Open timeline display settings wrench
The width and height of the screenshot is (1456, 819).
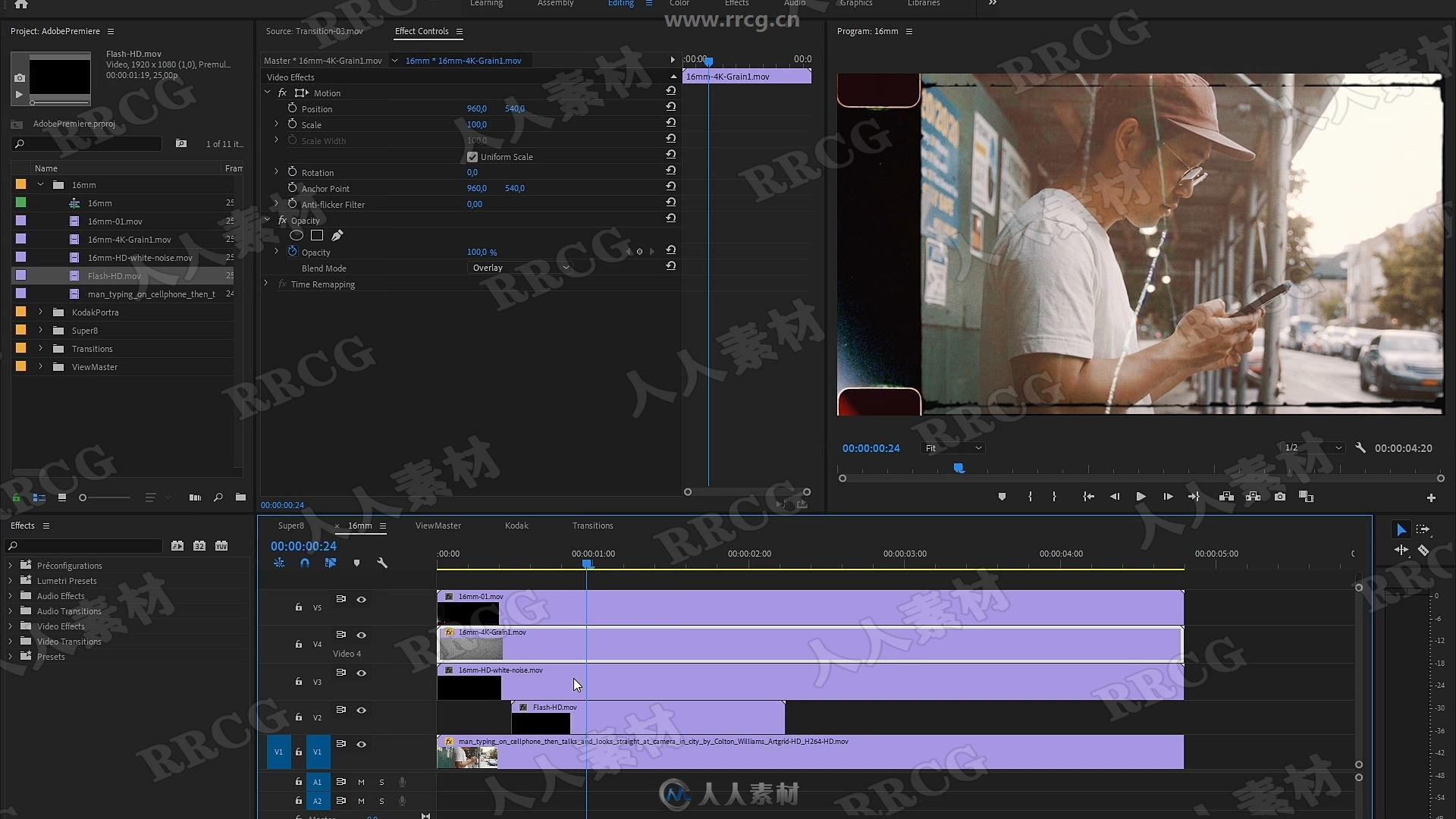pyautogui.click(x=382, y=563)
